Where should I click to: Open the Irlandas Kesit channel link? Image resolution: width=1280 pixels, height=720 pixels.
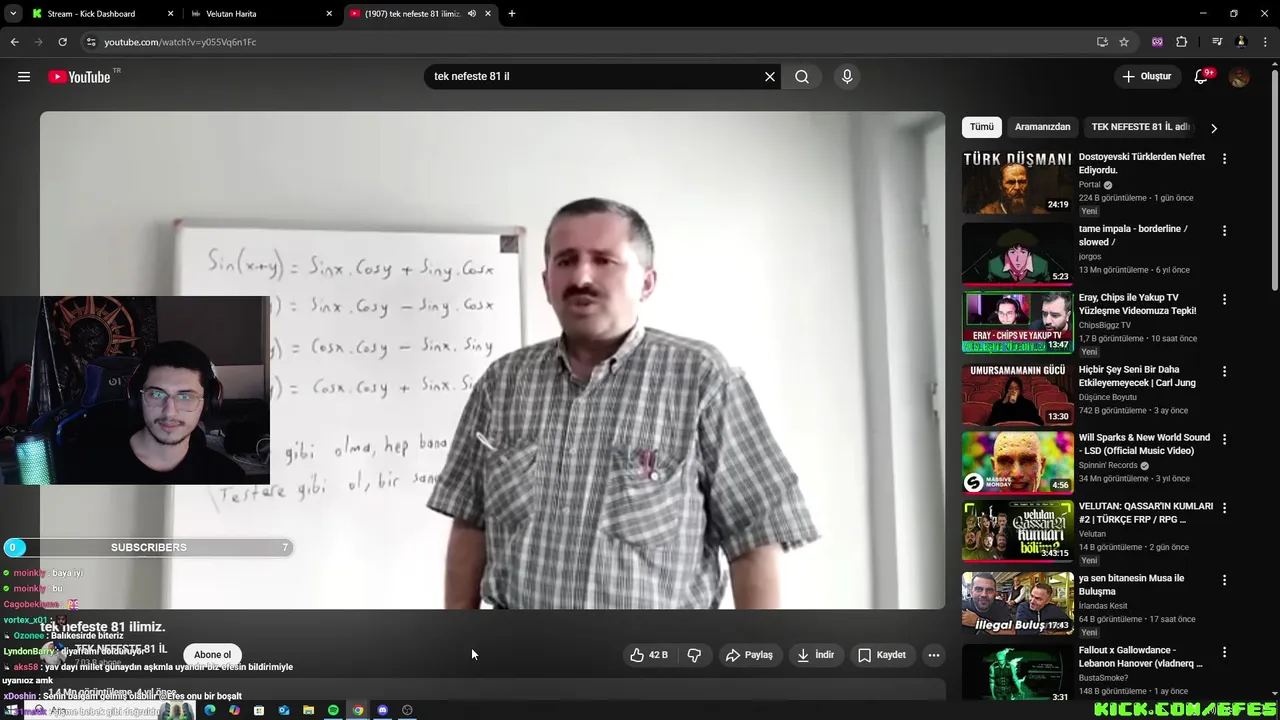[x=1103, y=606]
